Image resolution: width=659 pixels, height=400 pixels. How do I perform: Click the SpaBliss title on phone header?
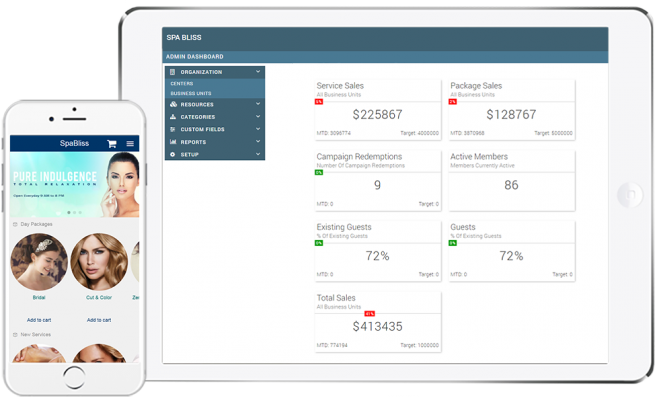(x=74, y=143)
